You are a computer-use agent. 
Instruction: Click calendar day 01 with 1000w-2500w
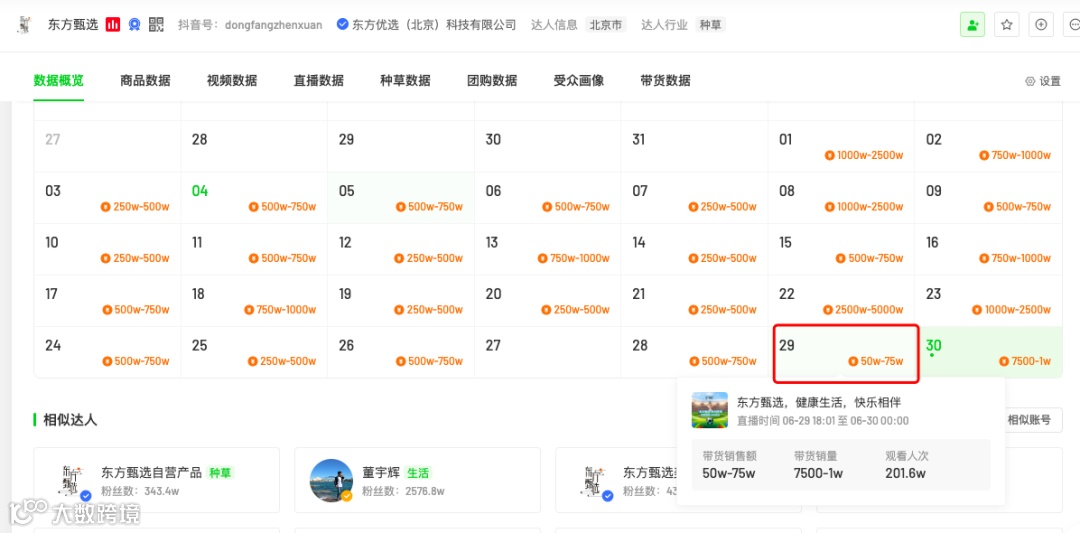click(841, 147)
